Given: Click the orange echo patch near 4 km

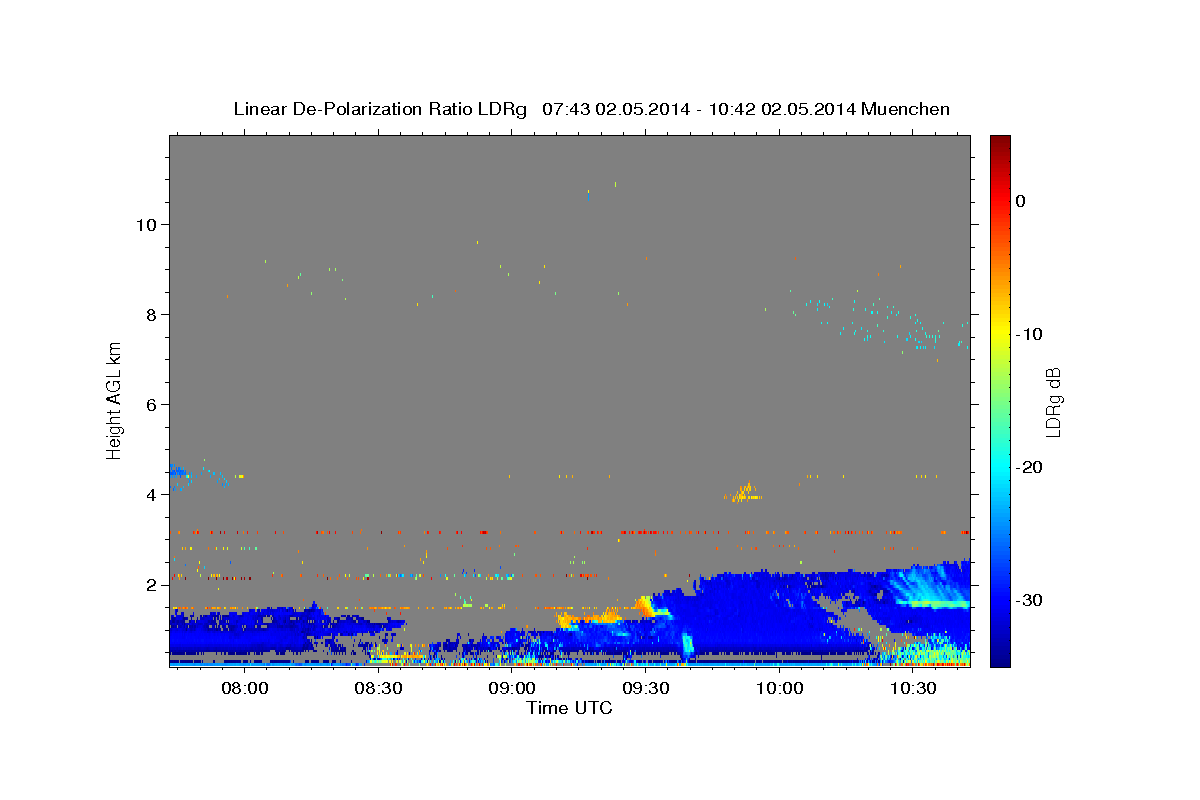Looking at the screenshot, I should [x=744, y=492].
